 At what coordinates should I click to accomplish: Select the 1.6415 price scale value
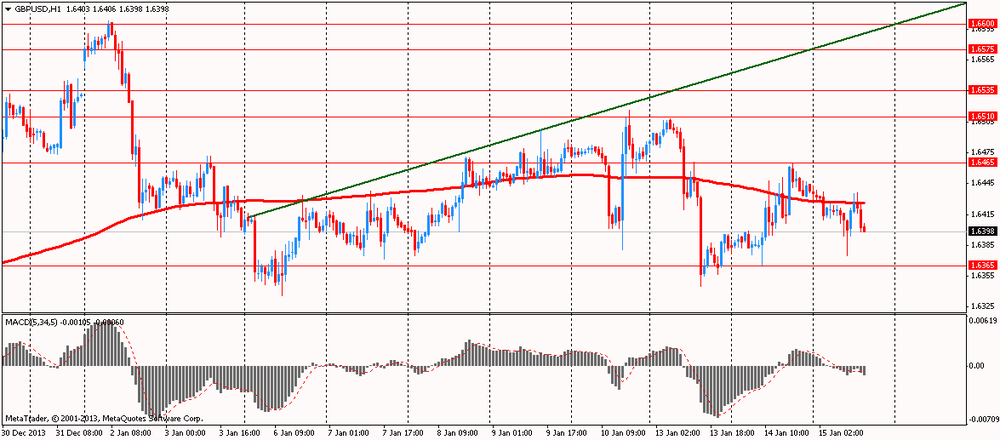982,214
